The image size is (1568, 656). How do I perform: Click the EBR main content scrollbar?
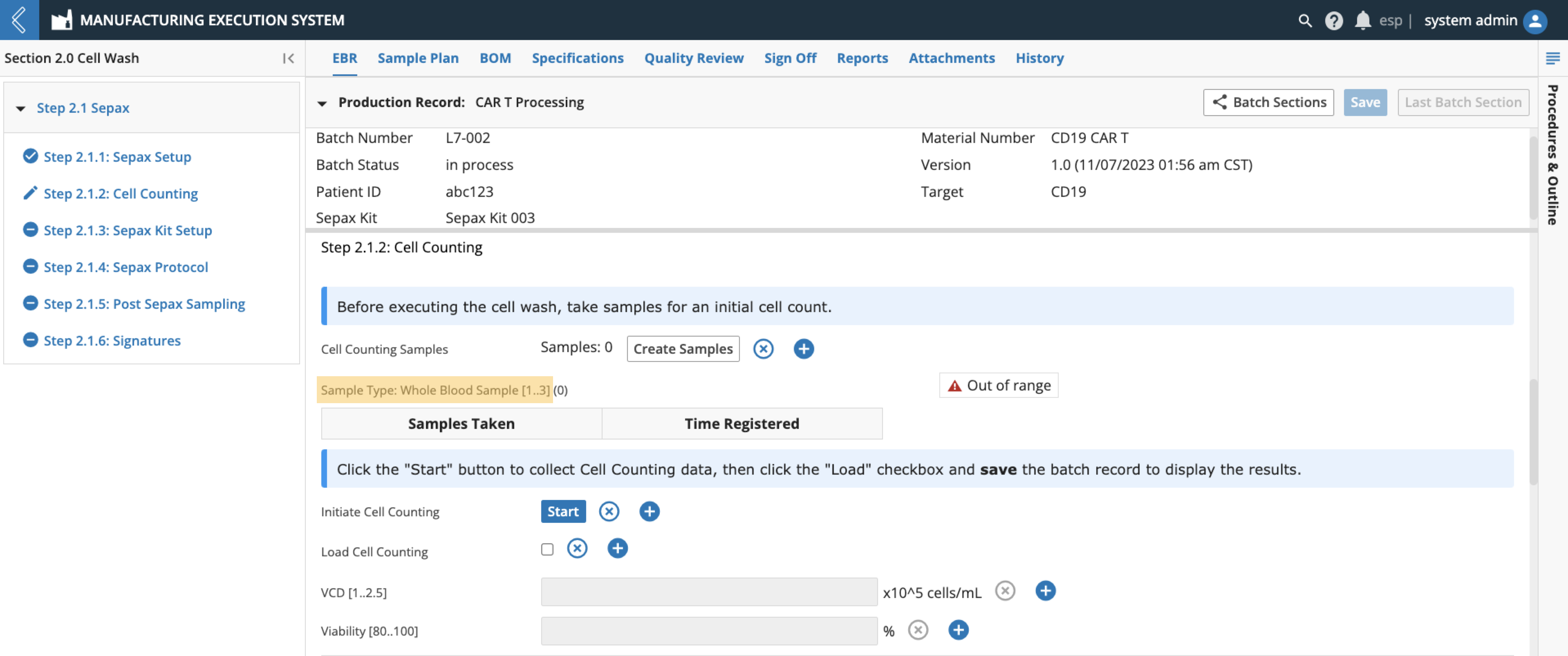(x=1533, y=432)
